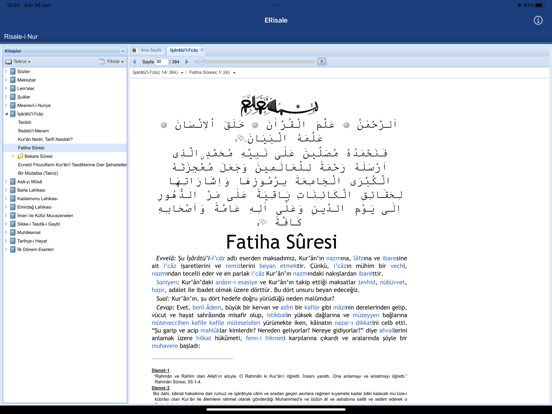Click the Bakara Sûresi folder icon

pos(20,156)
